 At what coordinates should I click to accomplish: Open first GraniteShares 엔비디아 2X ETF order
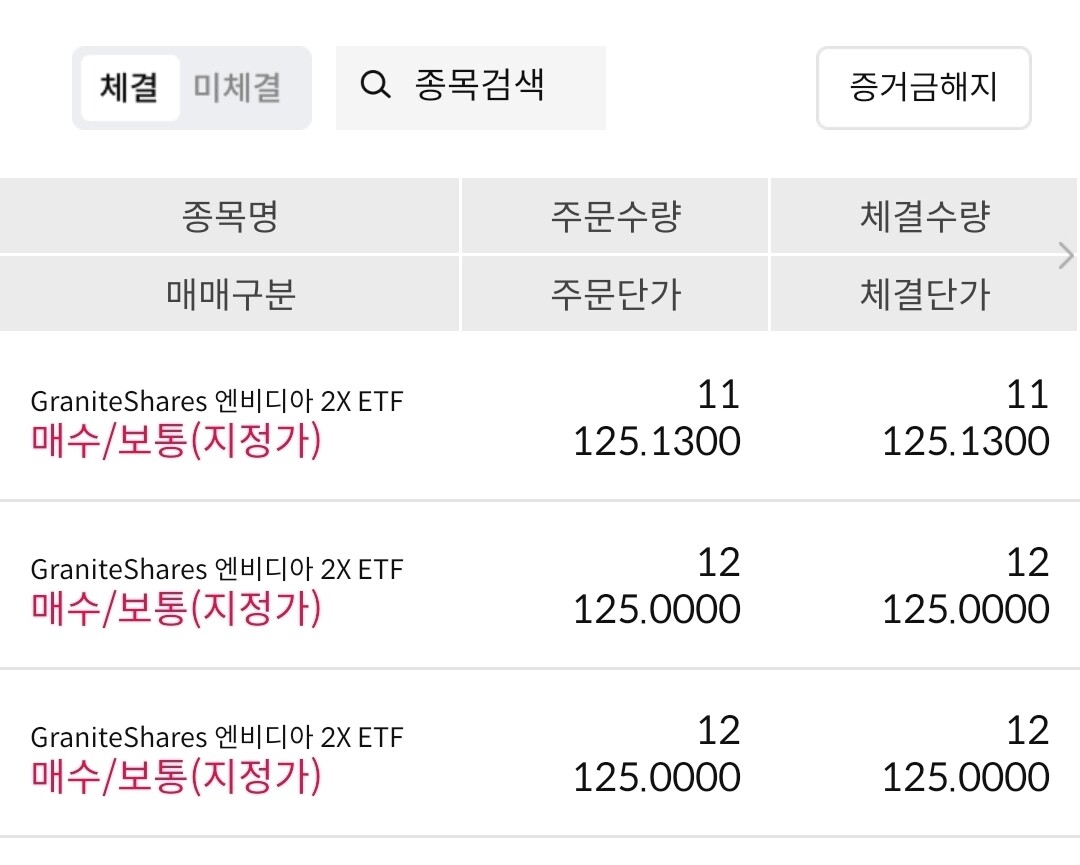[540, 417]
